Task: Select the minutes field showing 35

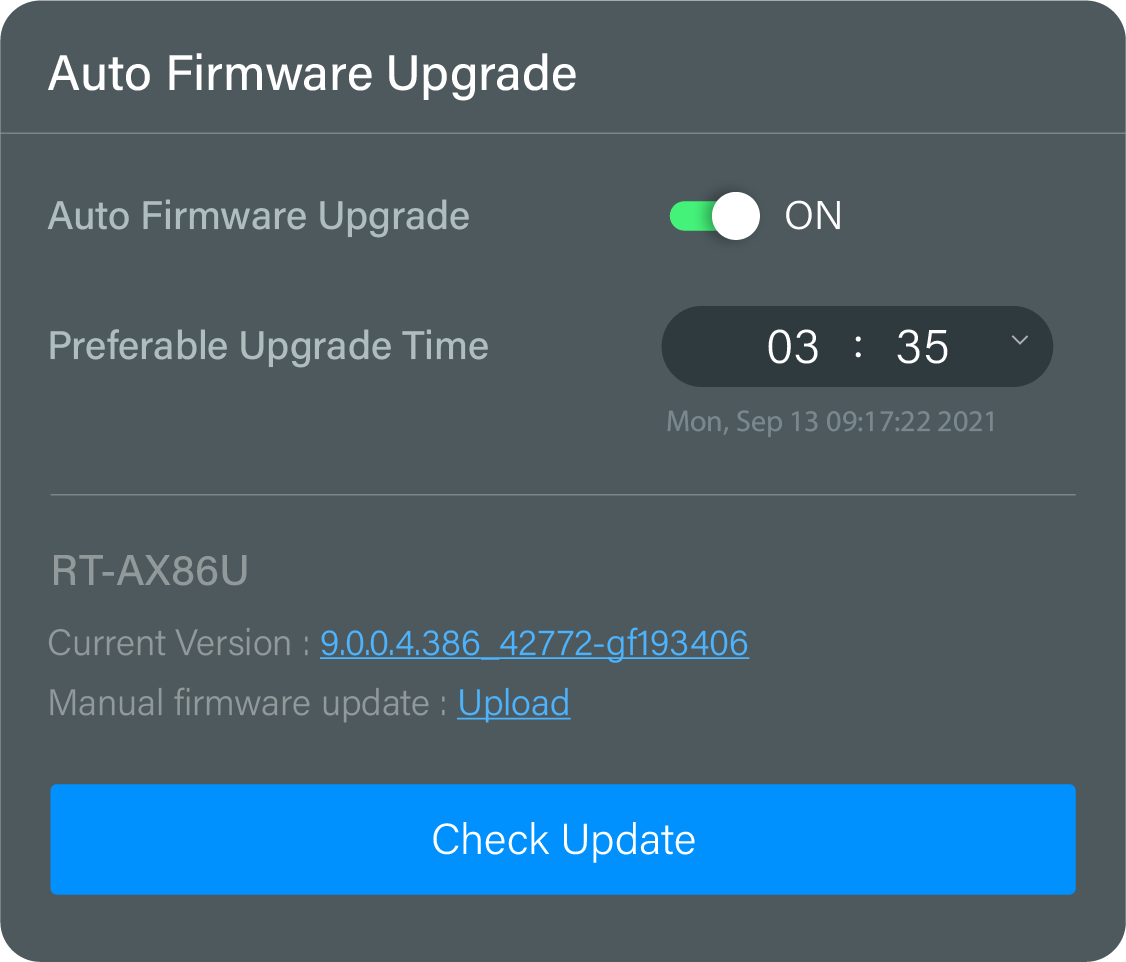Action: pyautogui.click(x=921, y=347)
